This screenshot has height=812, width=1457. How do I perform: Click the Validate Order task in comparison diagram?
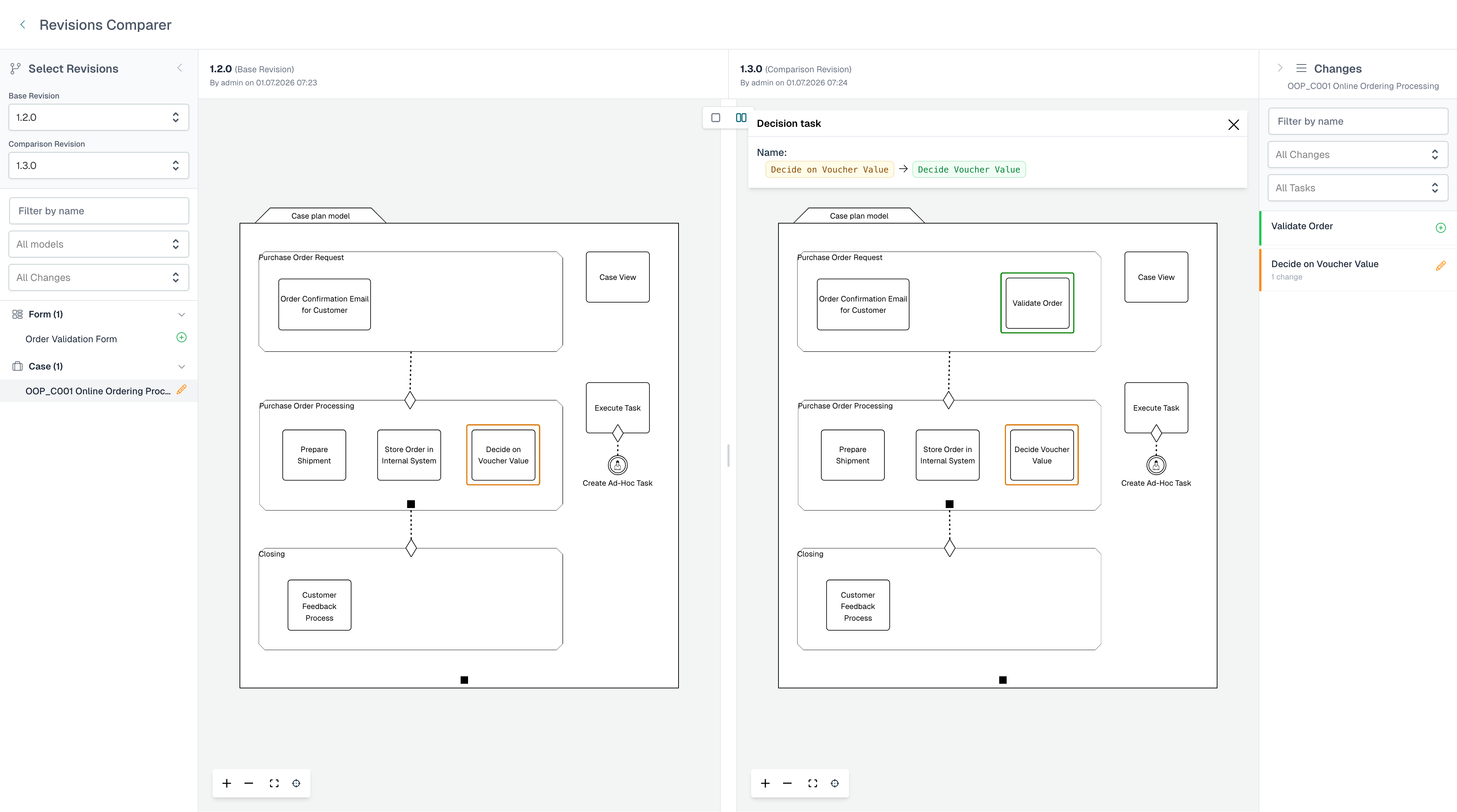click(1037, 303)
